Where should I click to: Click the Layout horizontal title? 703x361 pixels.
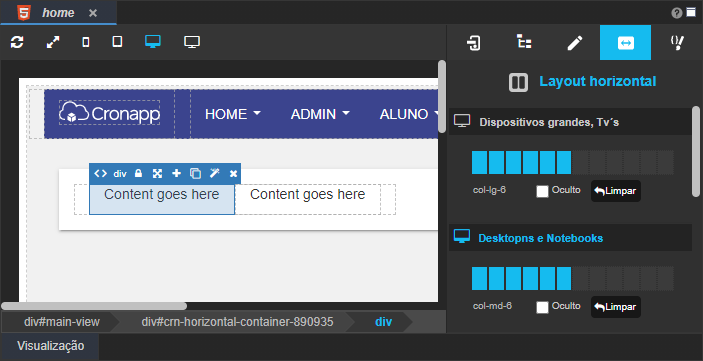click(598, 81)
